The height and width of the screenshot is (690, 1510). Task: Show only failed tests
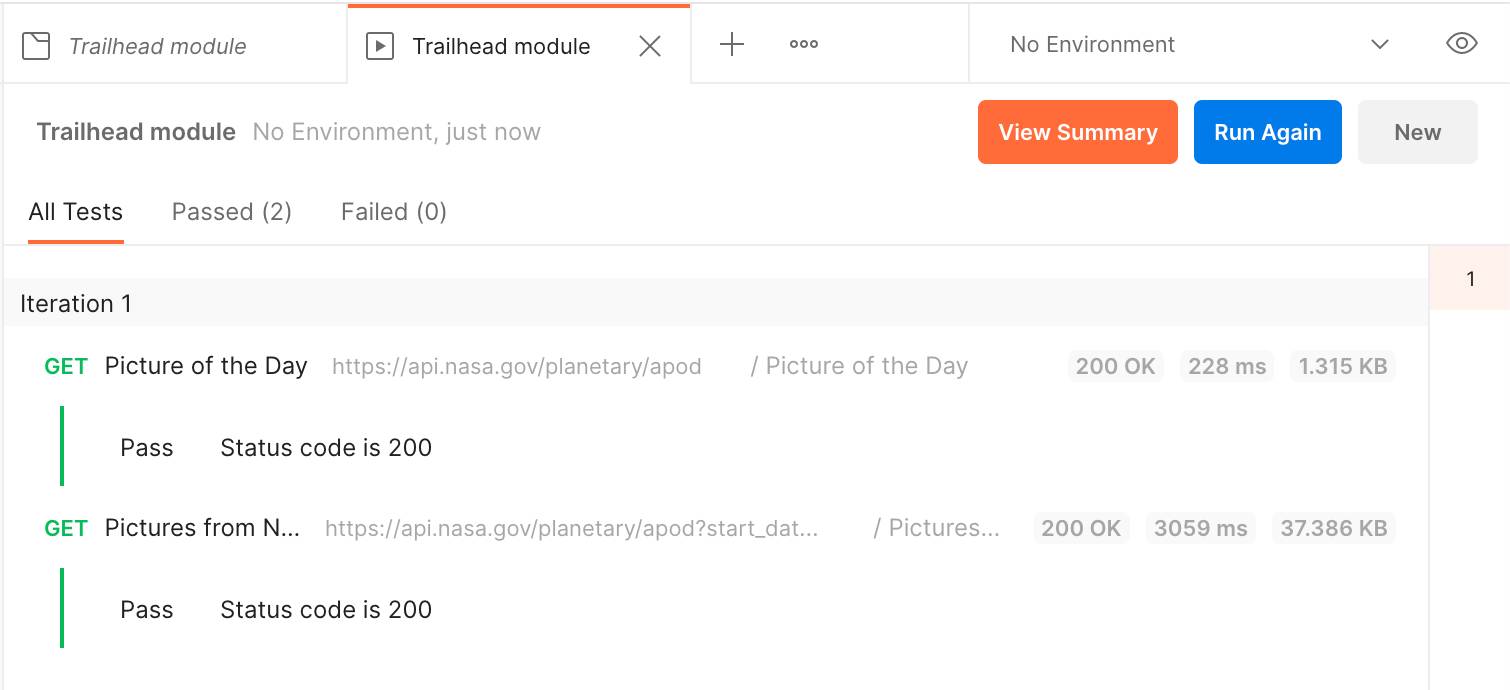[393, 211]
